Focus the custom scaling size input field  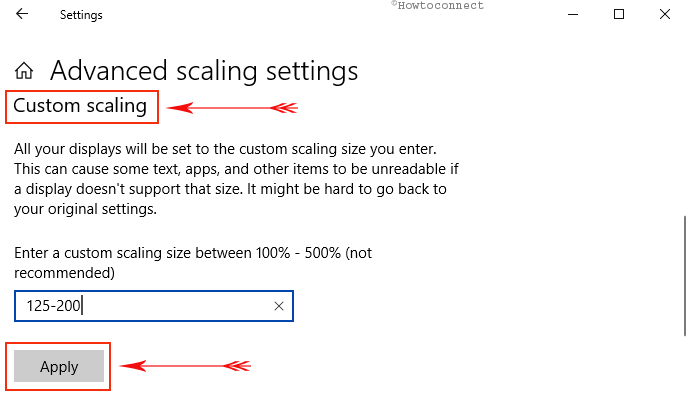point(154,306)
